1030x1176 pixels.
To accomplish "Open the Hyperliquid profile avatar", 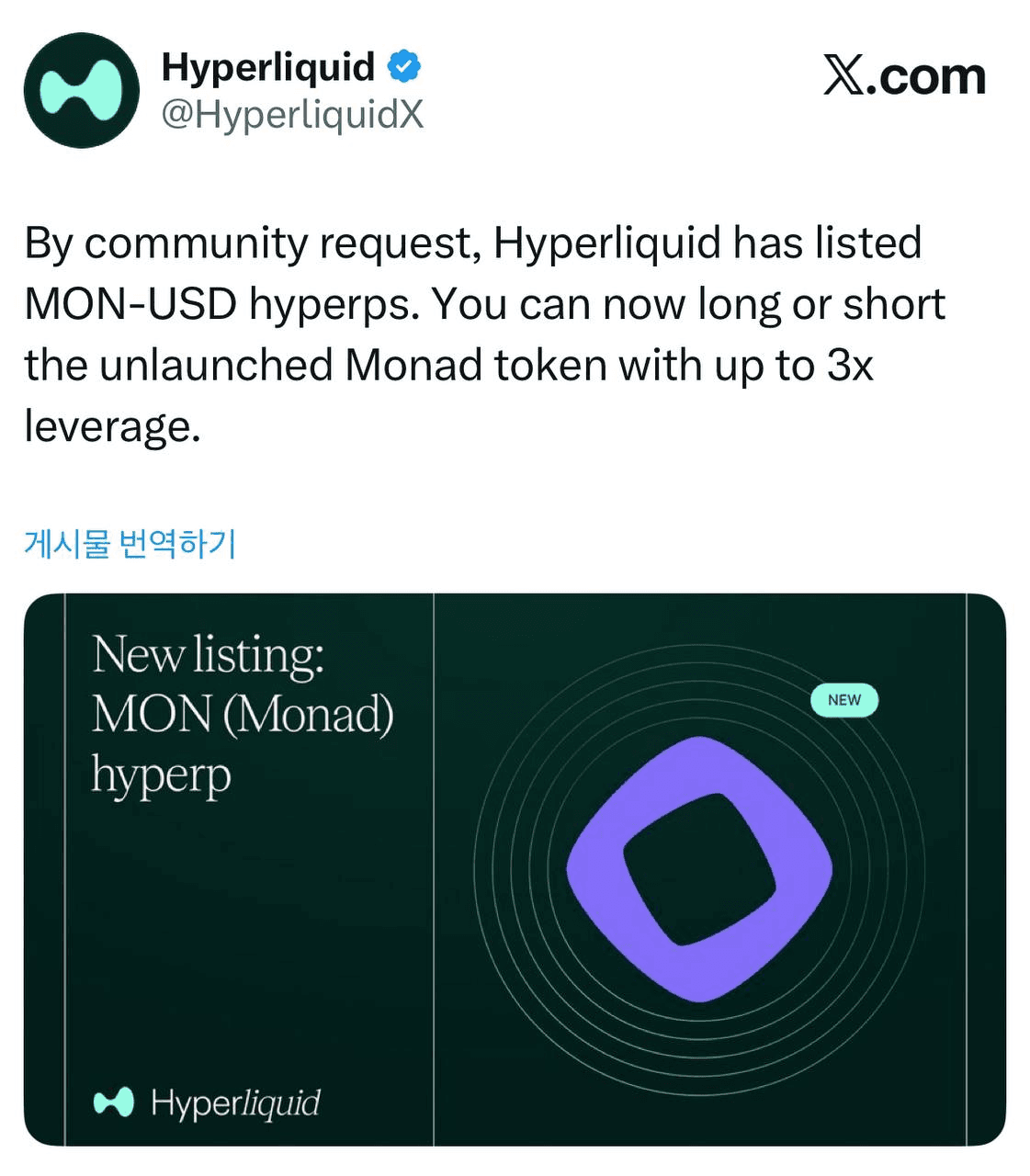I will pos(82,90).
